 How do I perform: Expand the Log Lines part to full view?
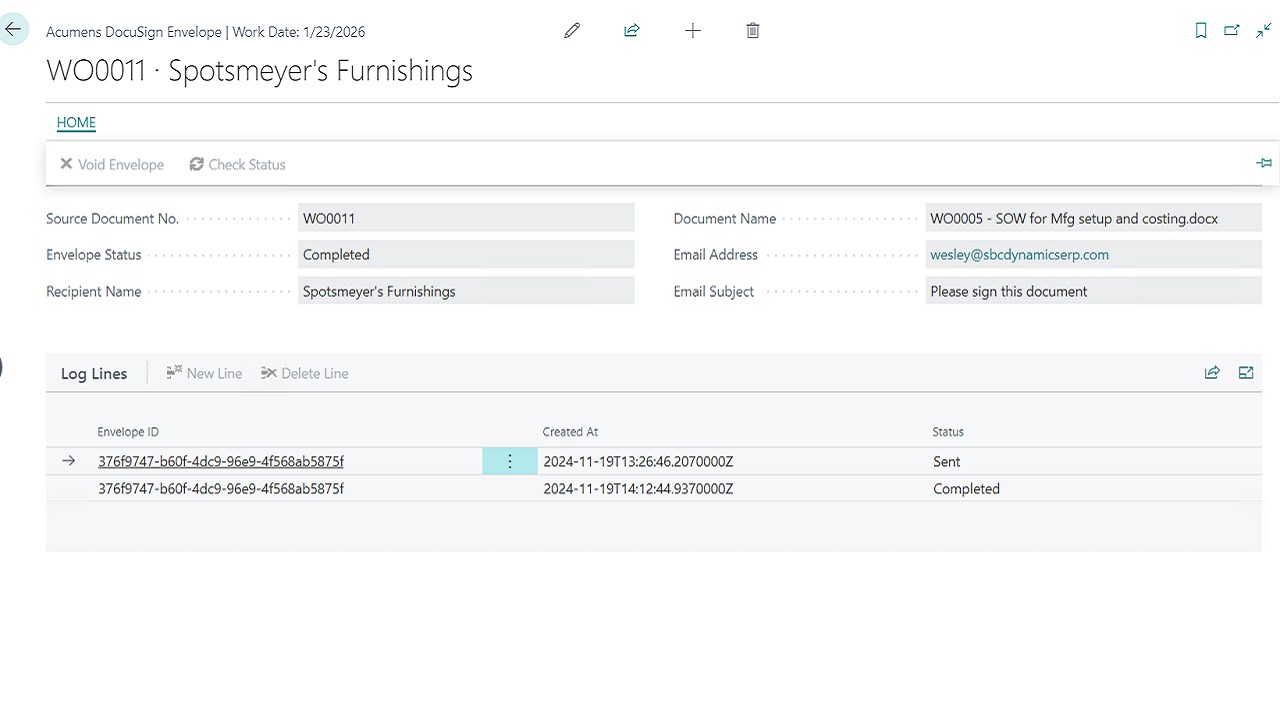point(1246,373)
